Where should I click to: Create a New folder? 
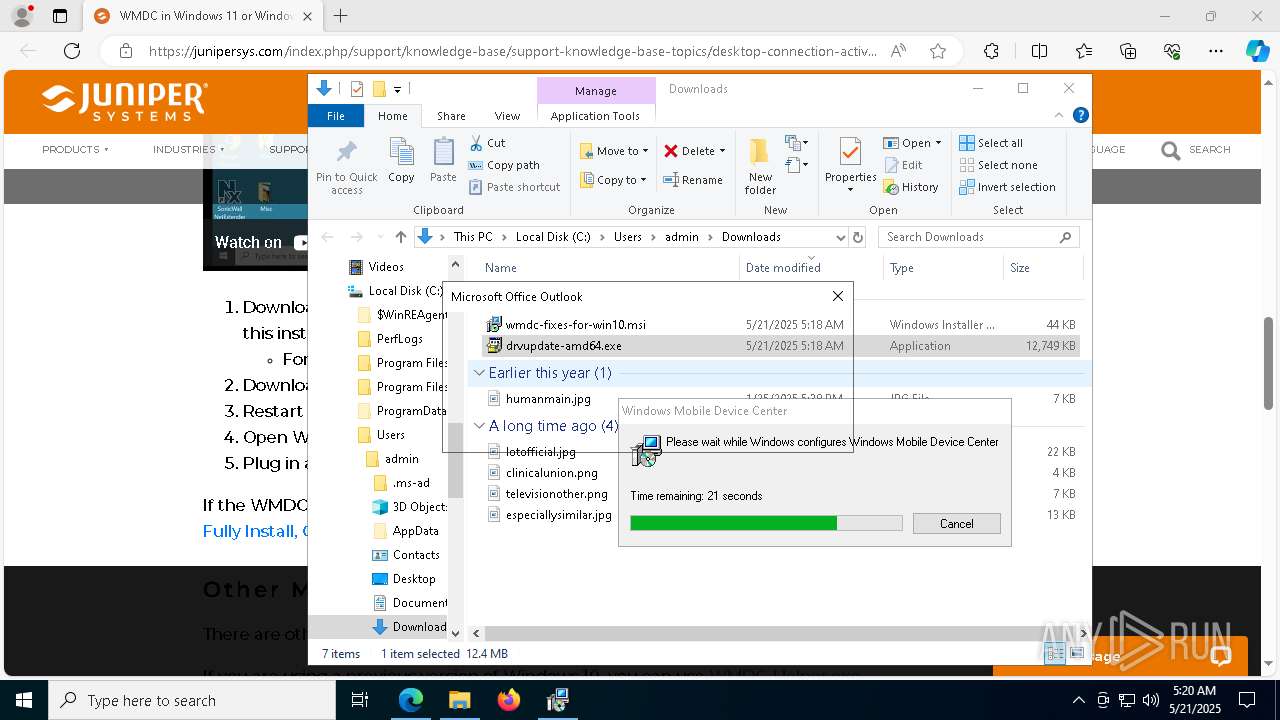click(x=760, y=166)
